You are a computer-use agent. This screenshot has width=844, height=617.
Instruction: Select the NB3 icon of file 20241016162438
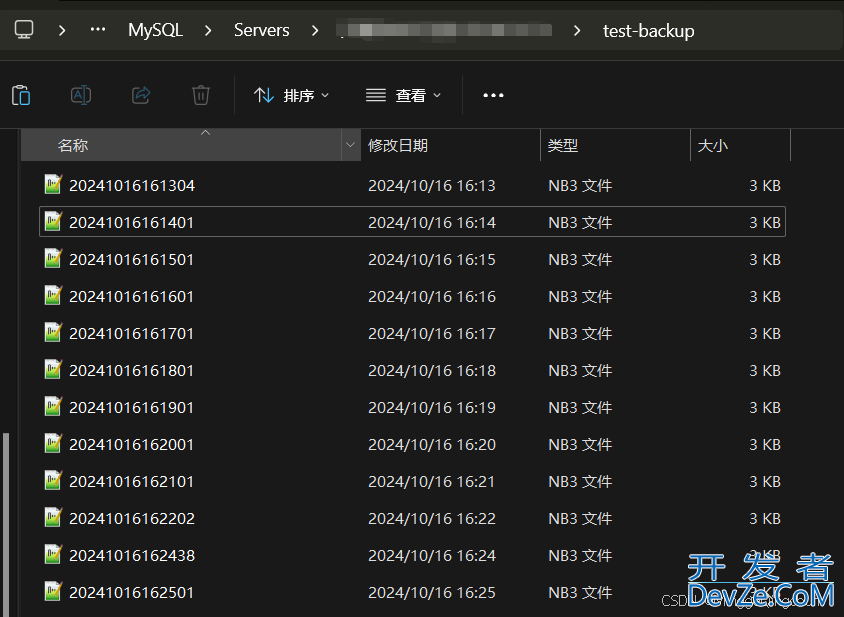click(53, 555)
